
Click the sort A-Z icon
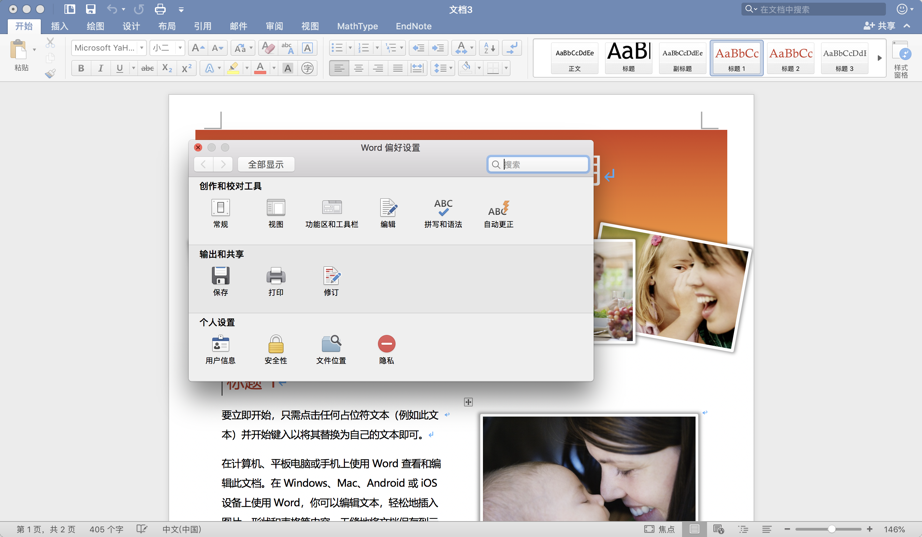(x=489, y=48)
